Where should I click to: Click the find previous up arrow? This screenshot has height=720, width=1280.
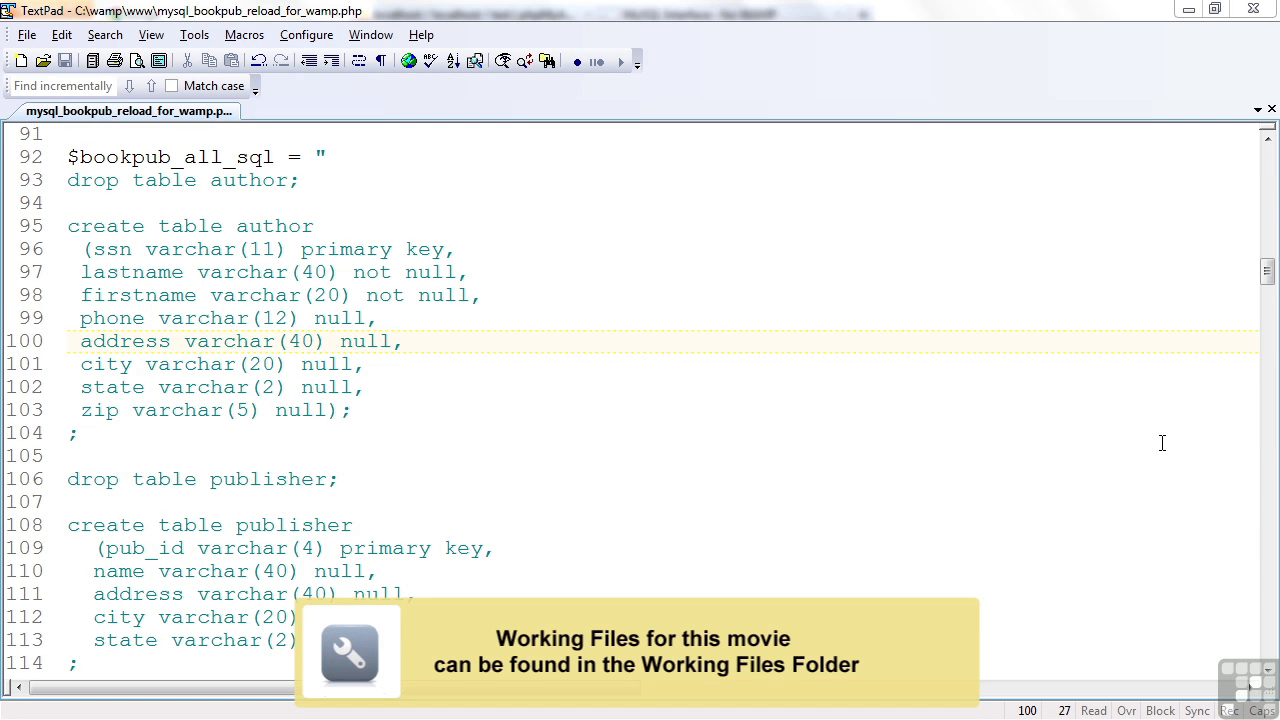click(151, 86)
